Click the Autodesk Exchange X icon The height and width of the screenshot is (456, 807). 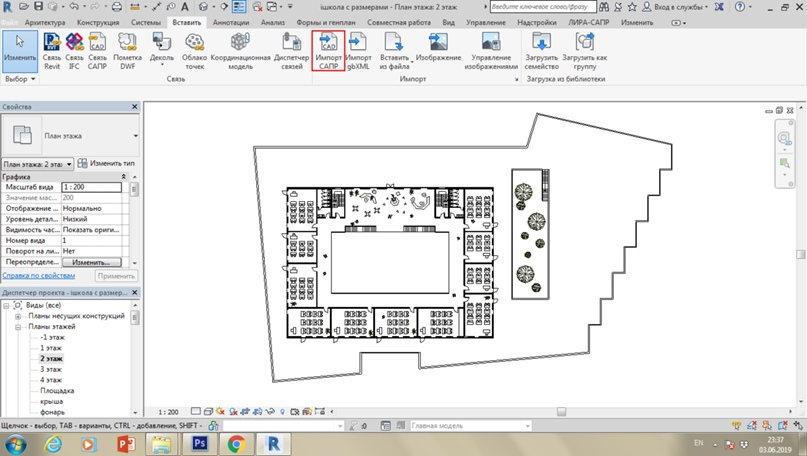pyautogui.click(x=719, y=7)
